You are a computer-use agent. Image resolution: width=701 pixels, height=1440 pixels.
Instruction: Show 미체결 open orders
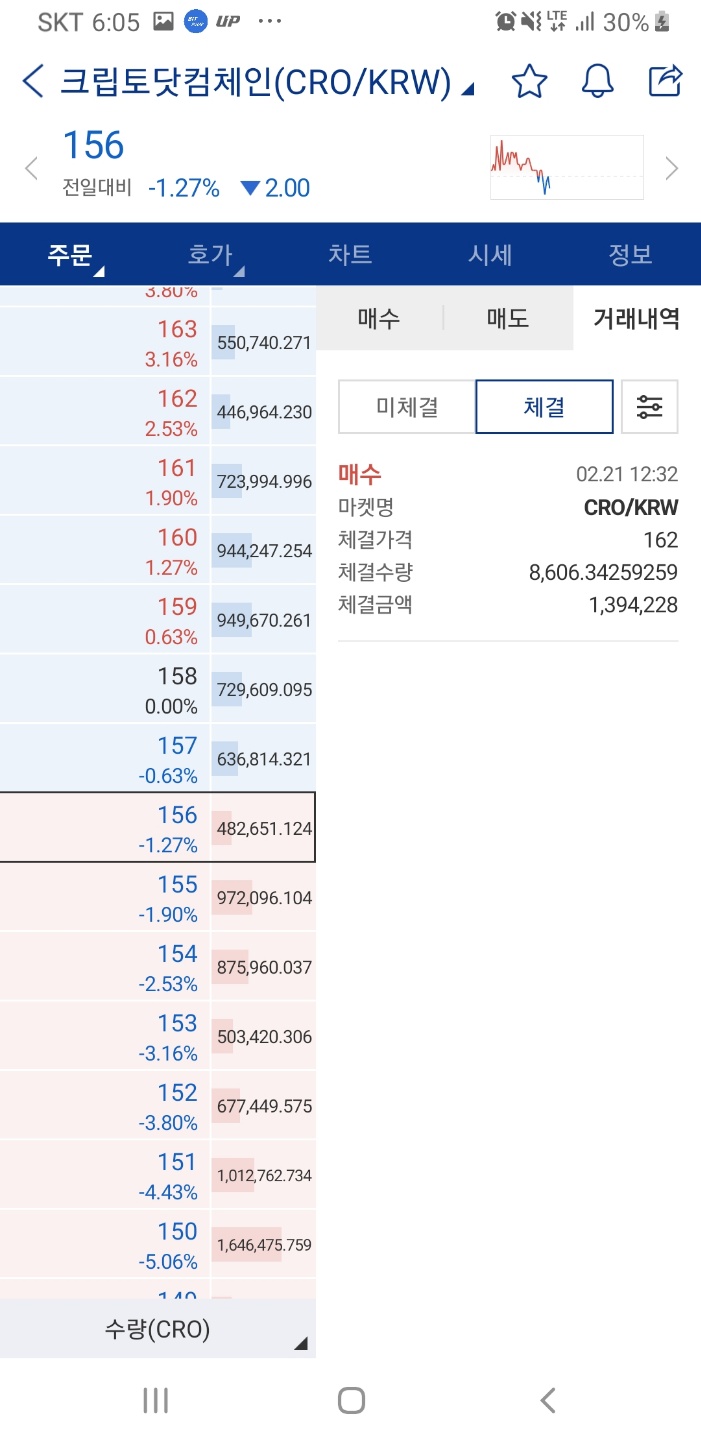[x=407, y=407]
